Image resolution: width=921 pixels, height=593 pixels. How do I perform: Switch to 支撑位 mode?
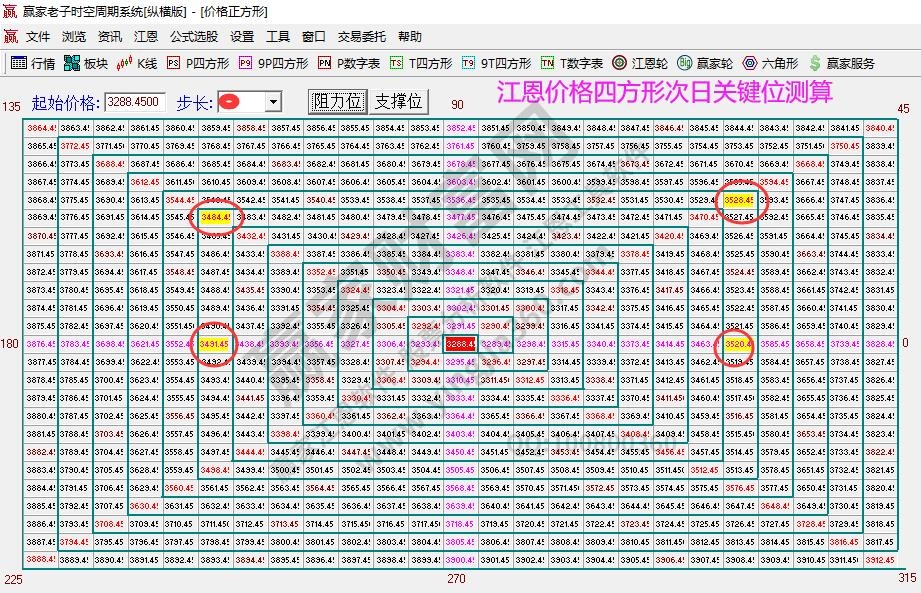[399, 100]
